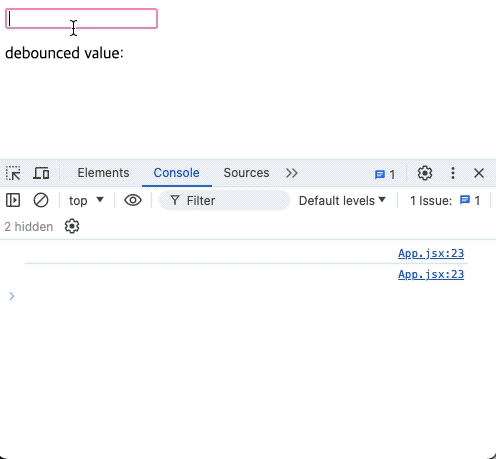
Task: Expand more tabs with double chevron
Action: 291,173
